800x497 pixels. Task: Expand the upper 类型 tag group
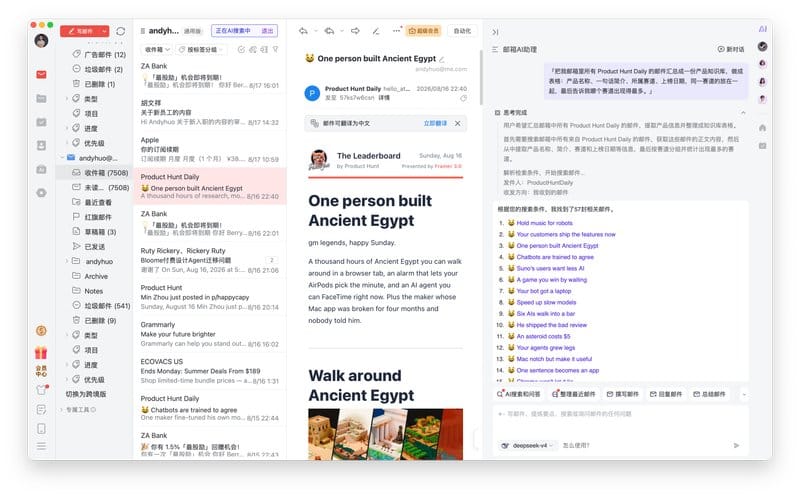click(67, 98)
